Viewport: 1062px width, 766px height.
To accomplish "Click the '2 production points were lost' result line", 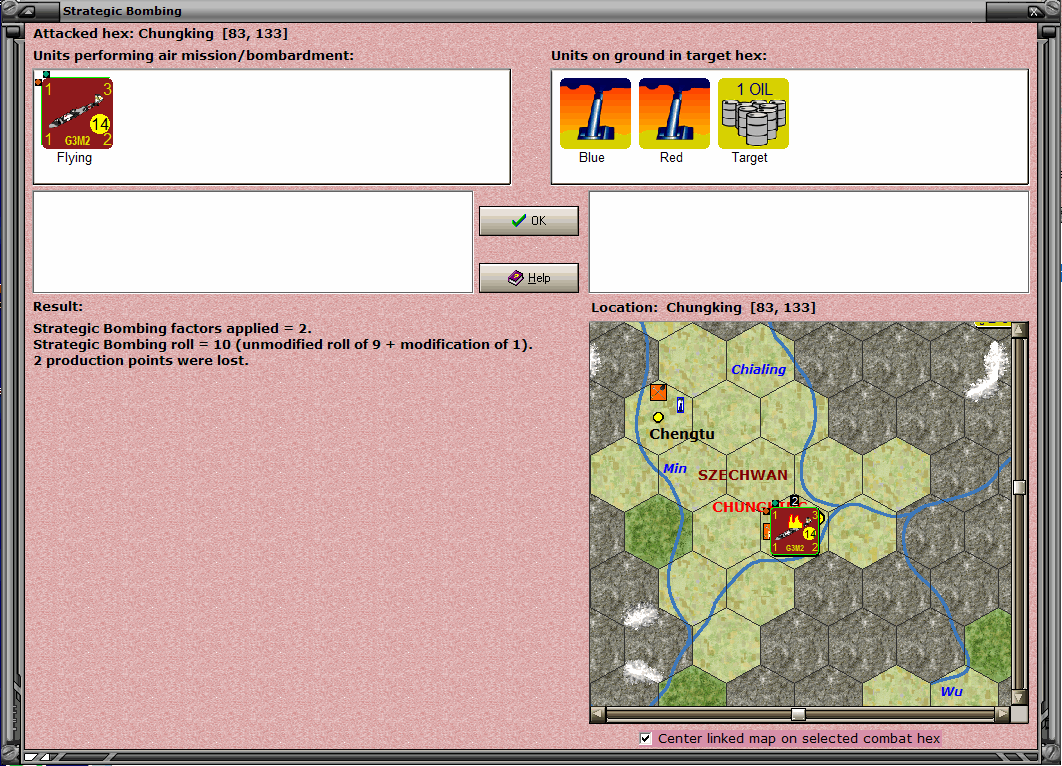I will pos(141,360).
